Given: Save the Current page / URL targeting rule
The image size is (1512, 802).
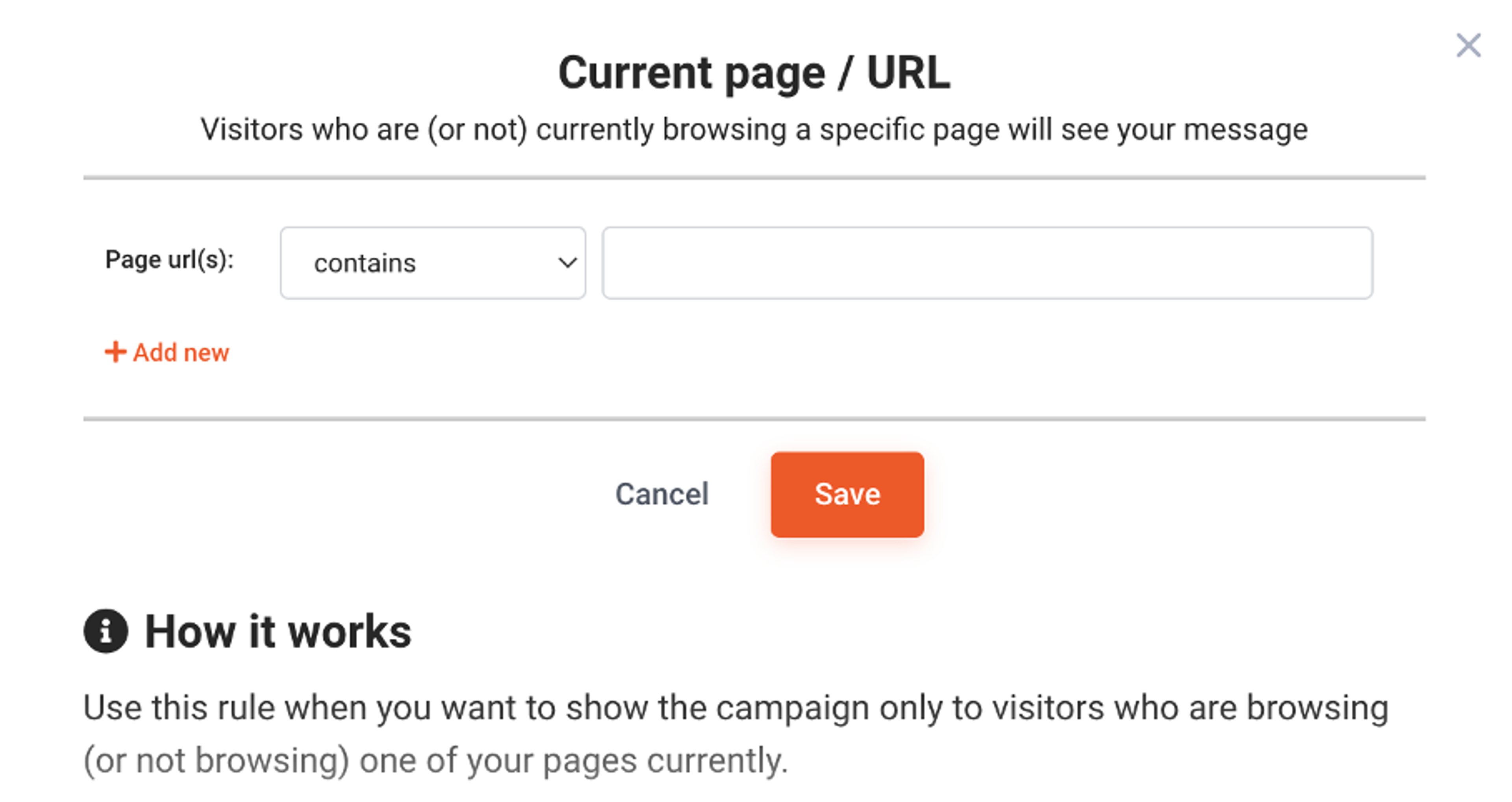Looking at the screenshot, I should point(847,495).
